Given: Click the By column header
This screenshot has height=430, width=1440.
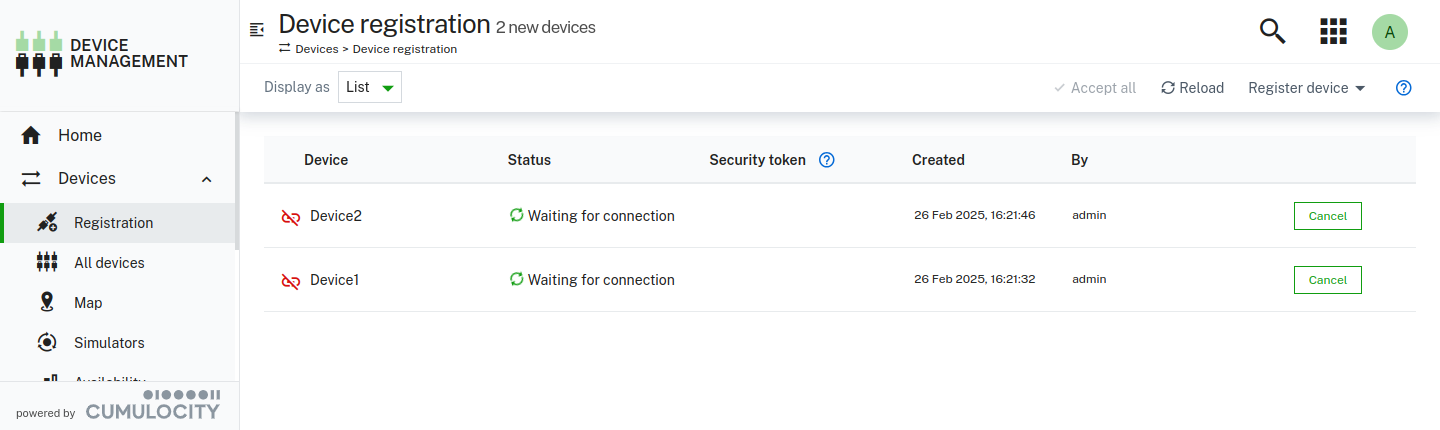Looking at the screenshot, I should click(1080, 160).
